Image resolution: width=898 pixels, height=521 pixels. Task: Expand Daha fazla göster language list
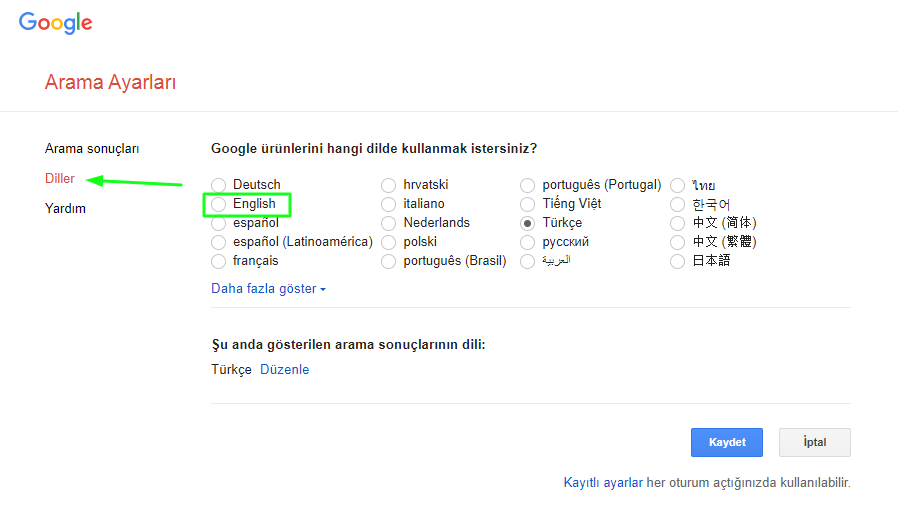[x=268, y=289]
